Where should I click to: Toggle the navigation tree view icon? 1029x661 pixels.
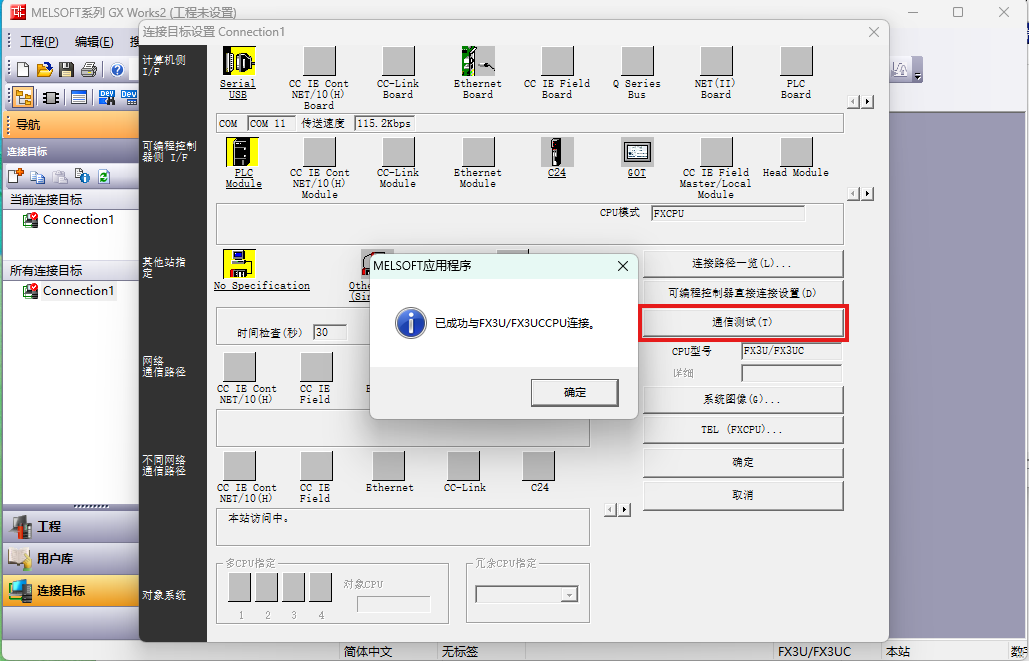click(23, 98)
